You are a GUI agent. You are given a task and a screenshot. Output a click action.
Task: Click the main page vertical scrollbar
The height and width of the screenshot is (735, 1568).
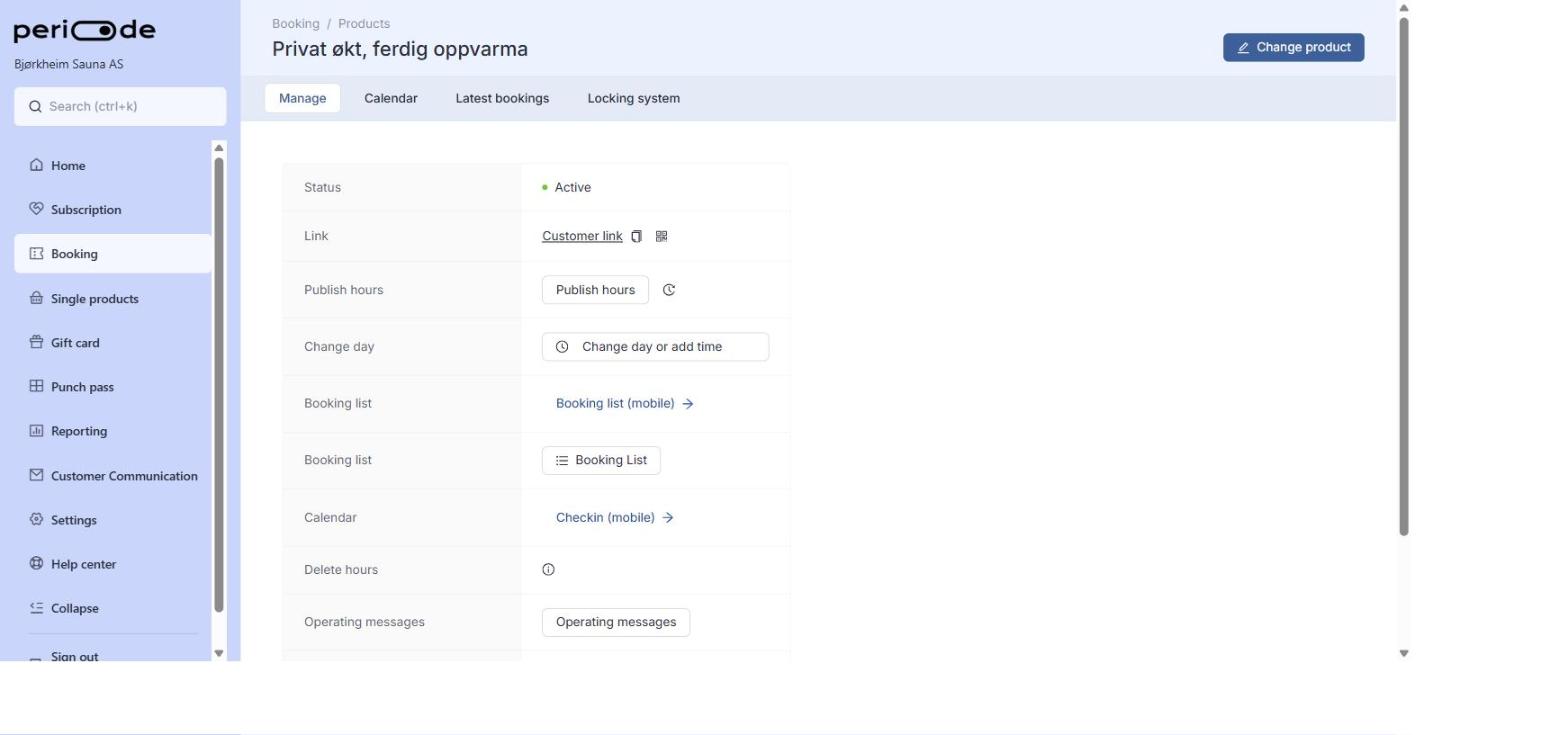coord(1403,276)
